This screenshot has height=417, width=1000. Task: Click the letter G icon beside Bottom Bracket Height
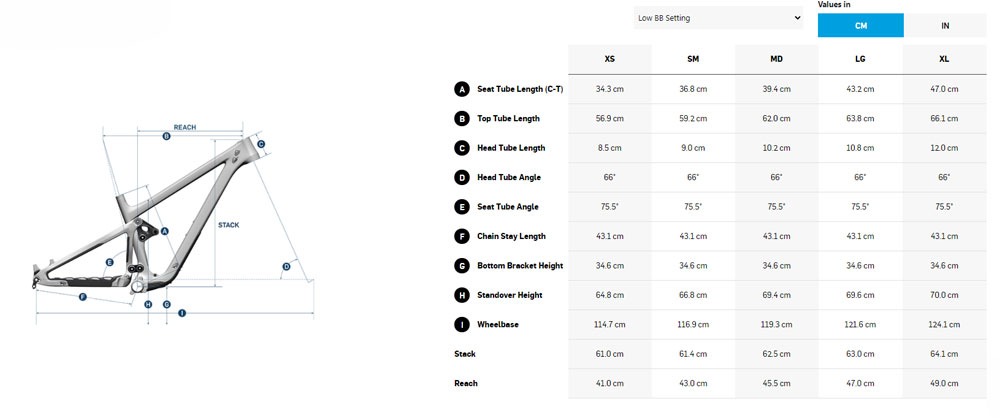pos(461,265)
